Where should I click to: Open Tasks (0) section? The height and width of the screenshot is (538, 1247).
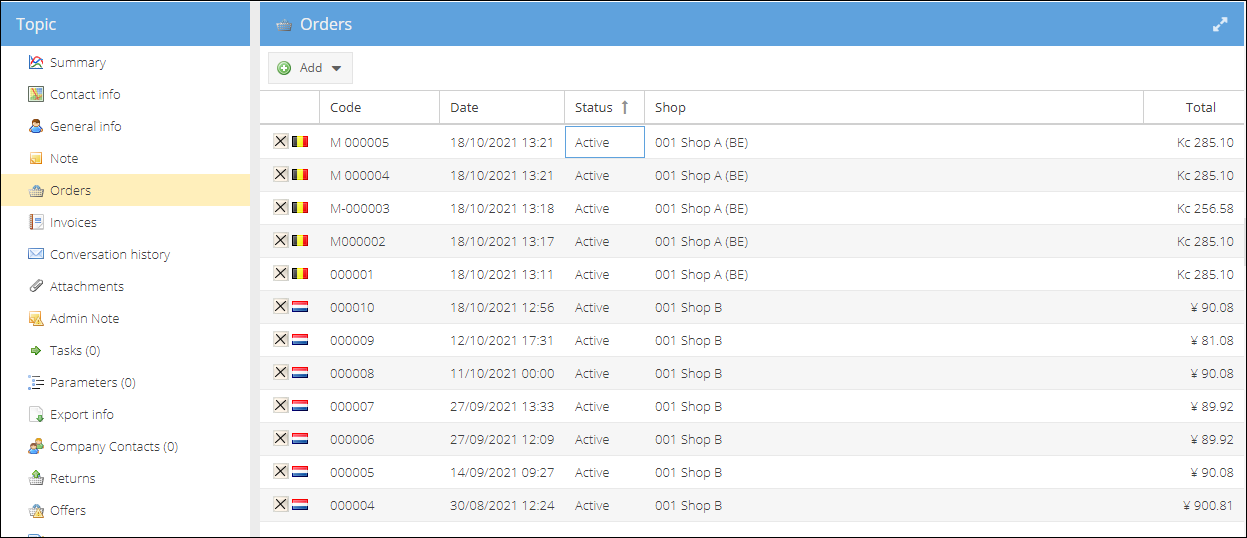click(x=75, y=350)
